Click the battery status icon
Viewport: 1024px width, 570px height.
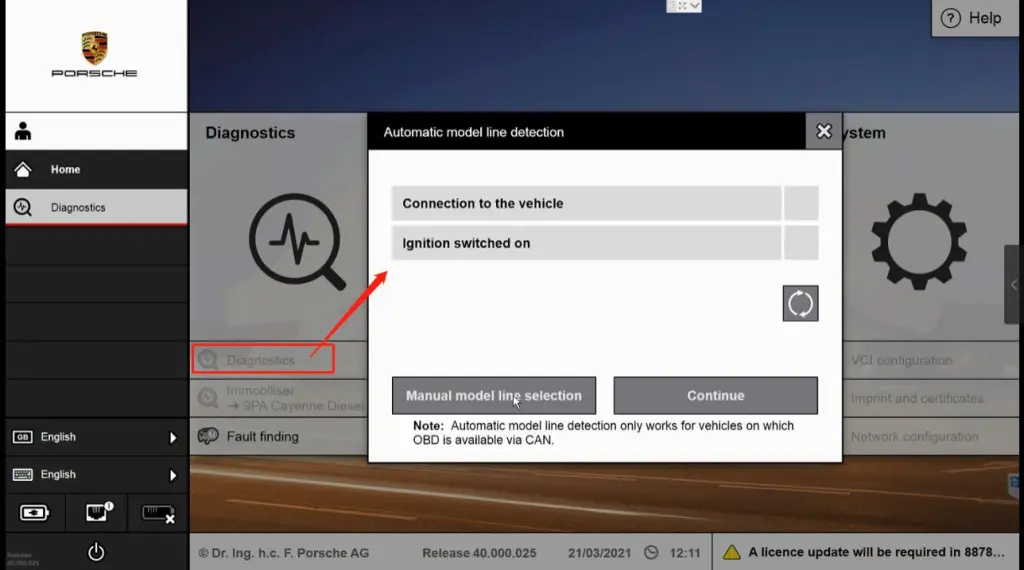click(35, 513)
